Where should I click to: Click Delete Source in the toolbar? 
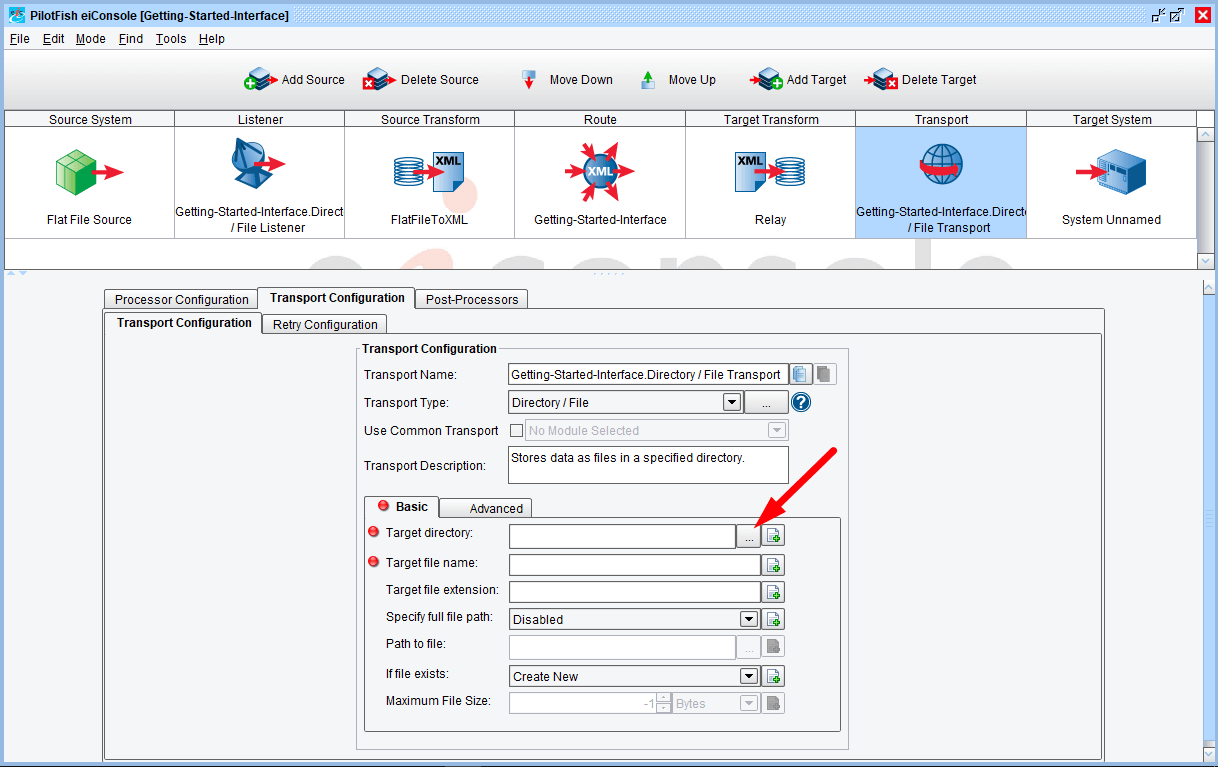point(421,80)
